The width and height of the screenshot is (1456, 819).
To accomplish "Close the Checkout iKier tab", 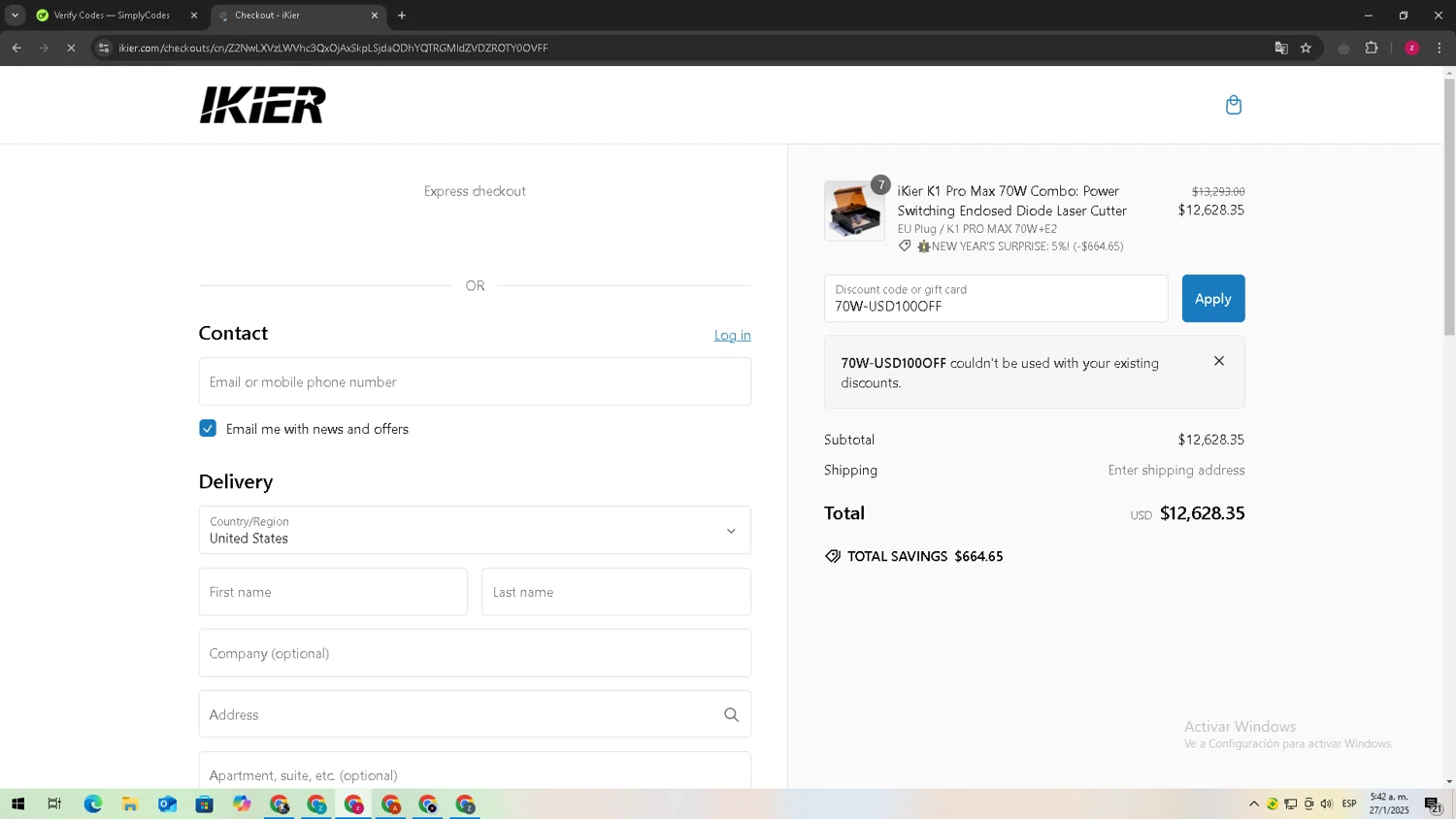I will pyautogui.click(x=375, y=16).
